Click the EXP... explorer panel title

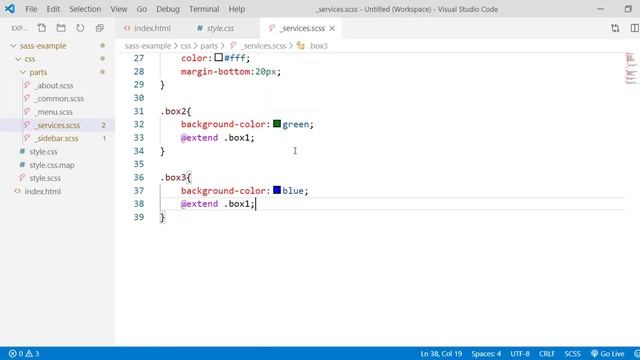click(19, 28)
